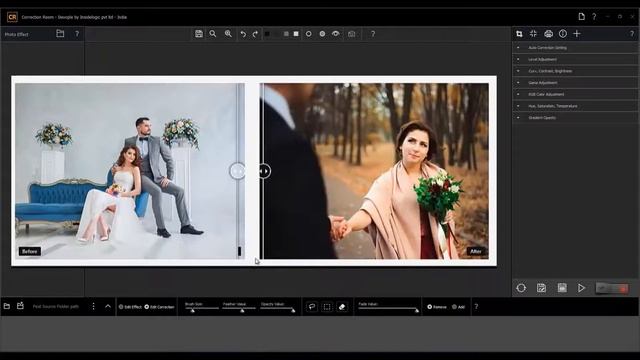Expand Gradient Opacity section
The height and width of the screenshot is (360, 640).
575,118
